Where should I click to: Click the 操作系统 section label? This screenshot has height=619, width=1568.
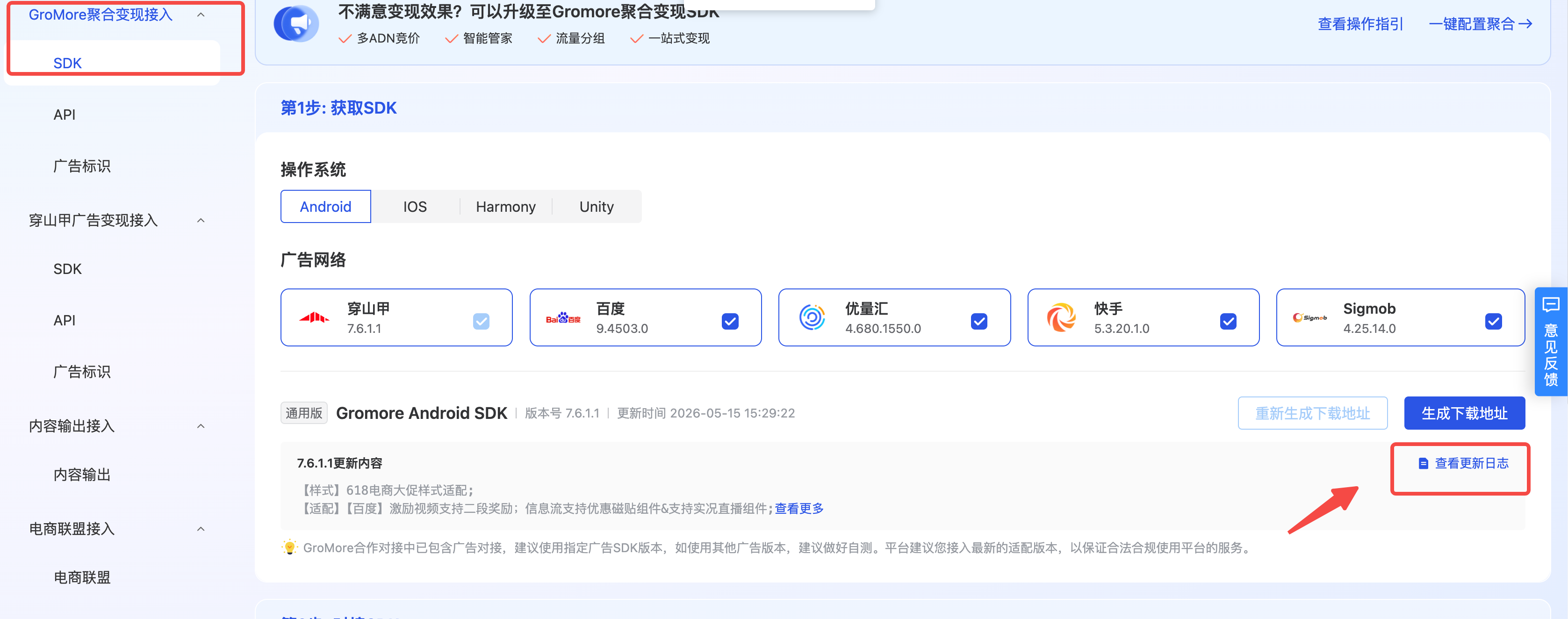(x=313, y=170)
